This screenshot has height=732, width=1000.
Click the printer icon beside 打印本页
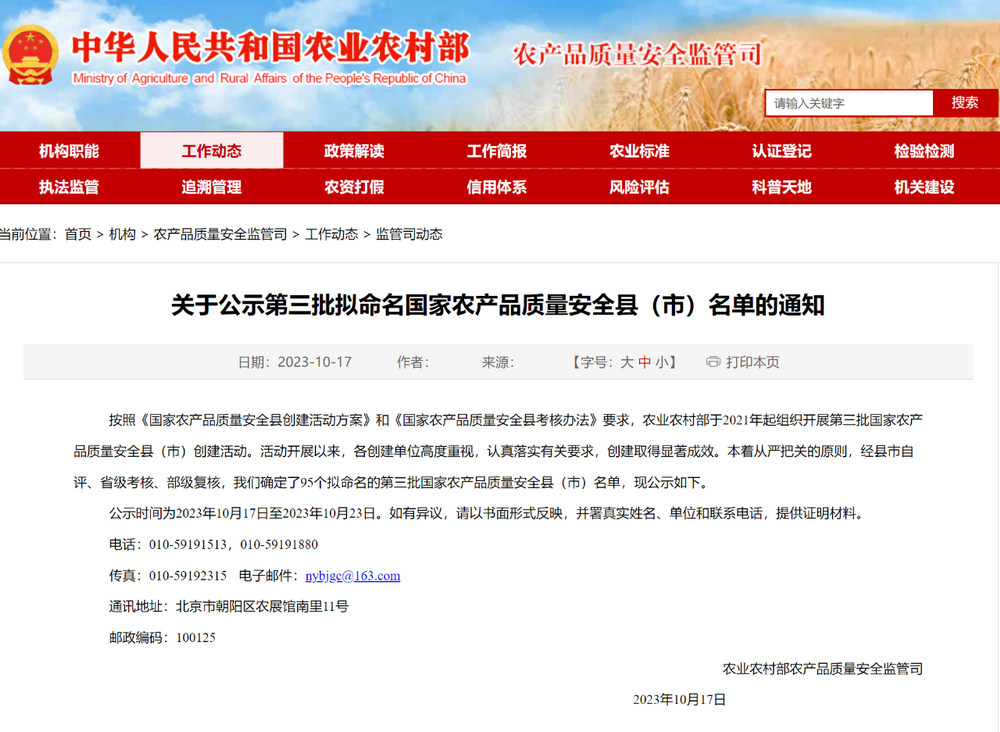[x=713, y=362]
